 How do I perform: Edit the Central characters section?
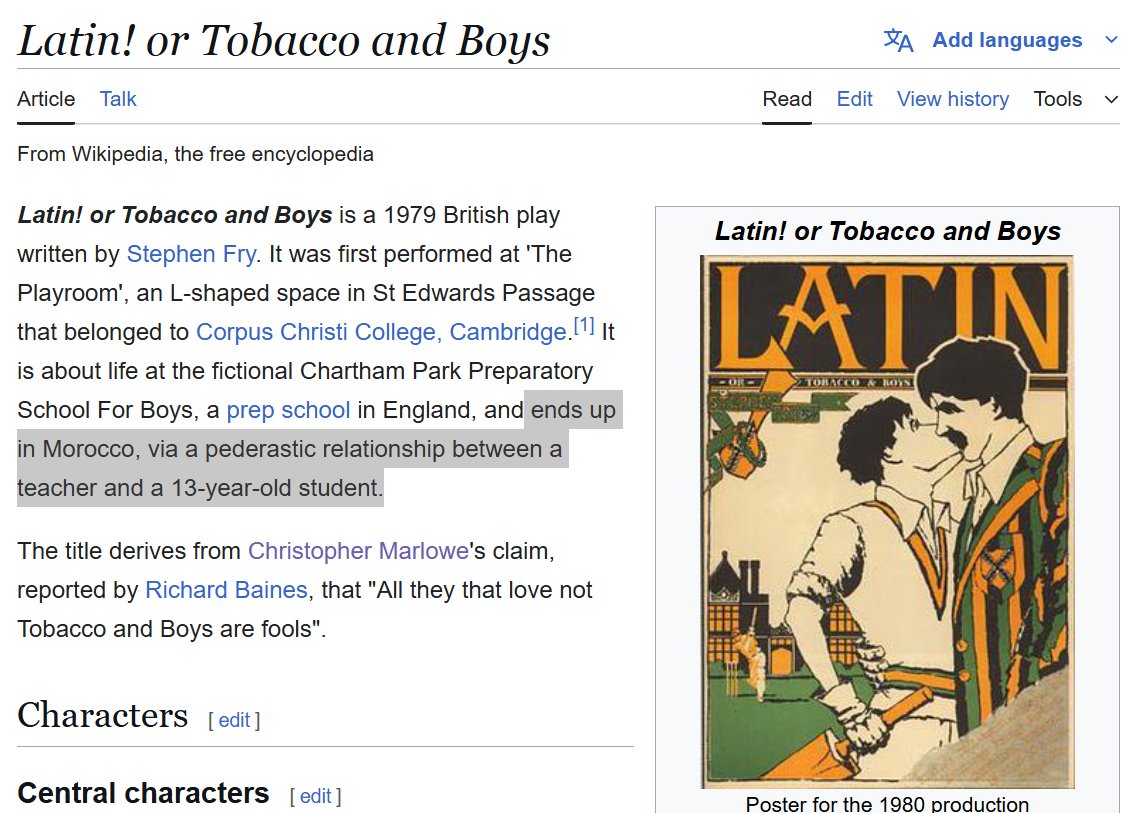coord(316,796)
